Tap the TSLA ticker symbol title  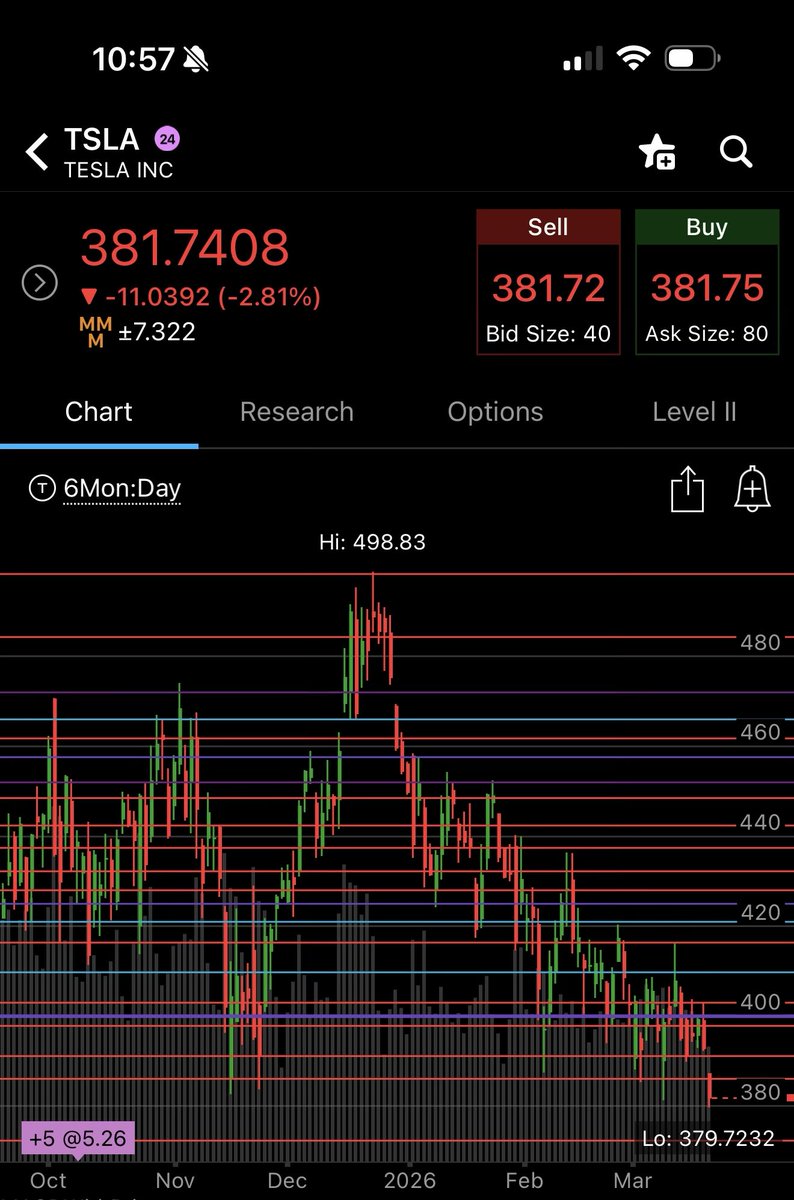pyautogui.click(x=102, y=138)
